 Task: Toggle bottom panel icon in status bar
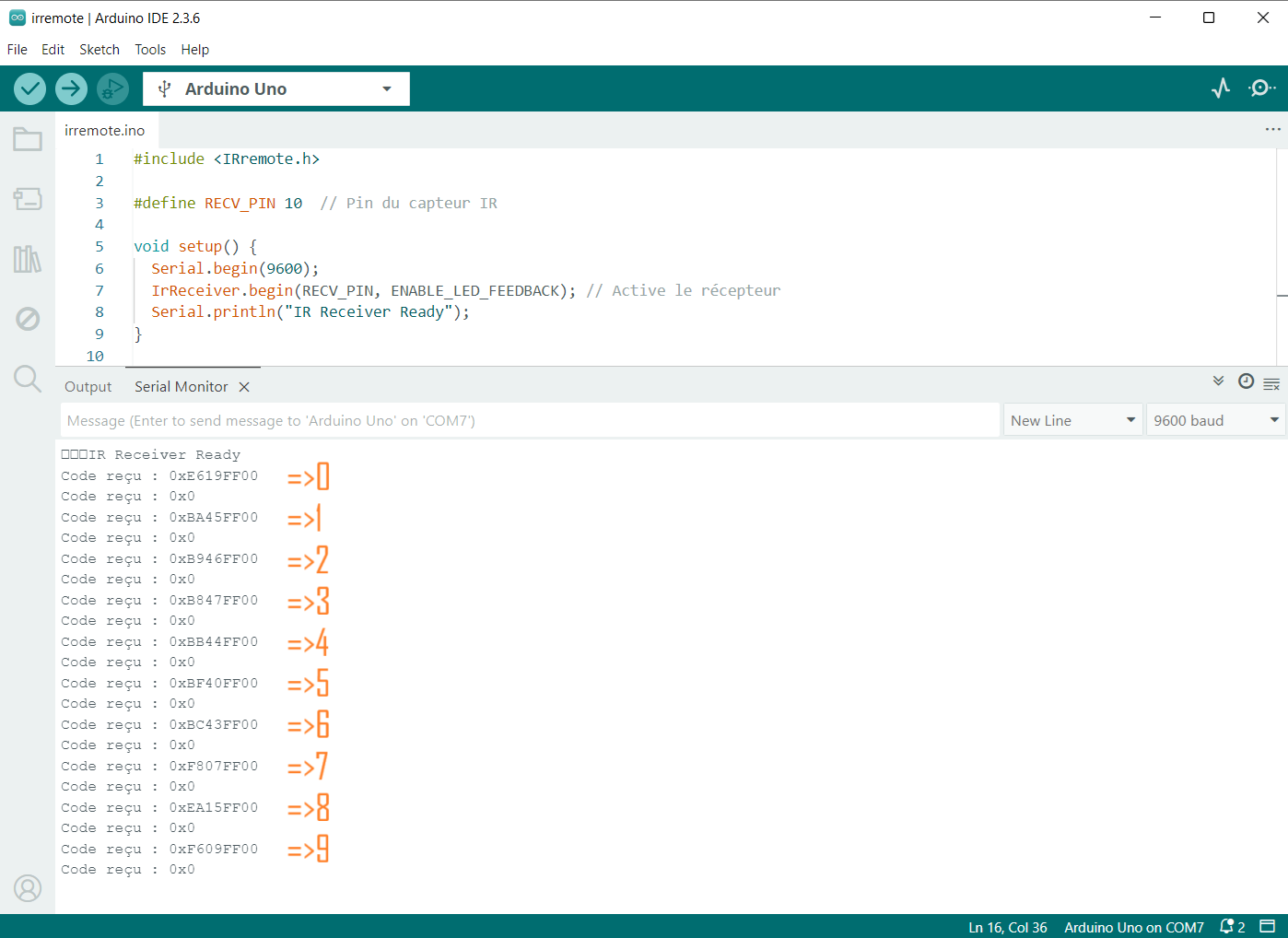[x=1268, y=926]
